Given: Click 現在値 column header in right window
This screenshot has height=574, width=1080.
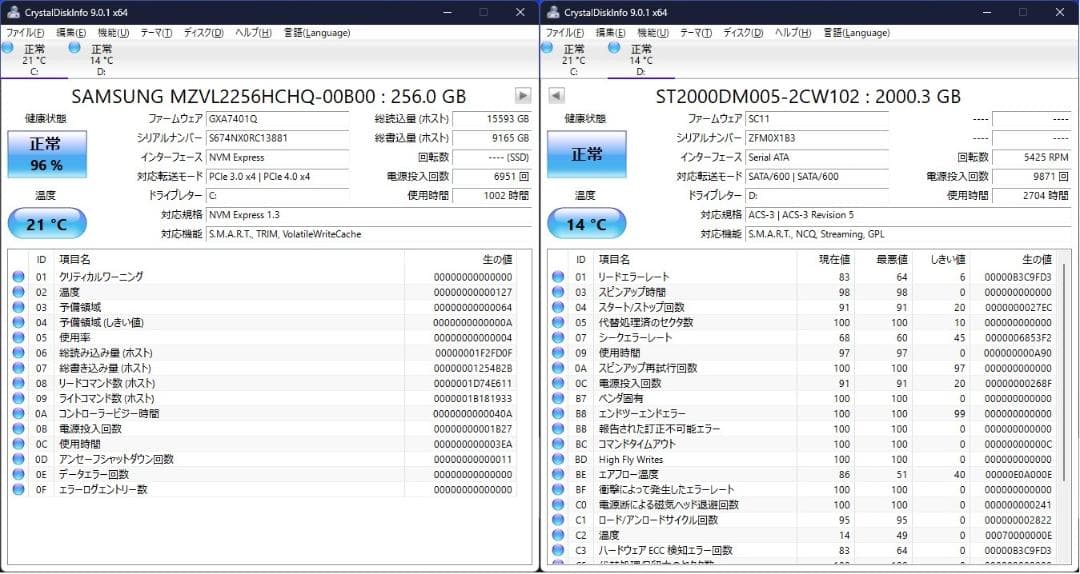Looking at the screenshot, I should 825,259.
